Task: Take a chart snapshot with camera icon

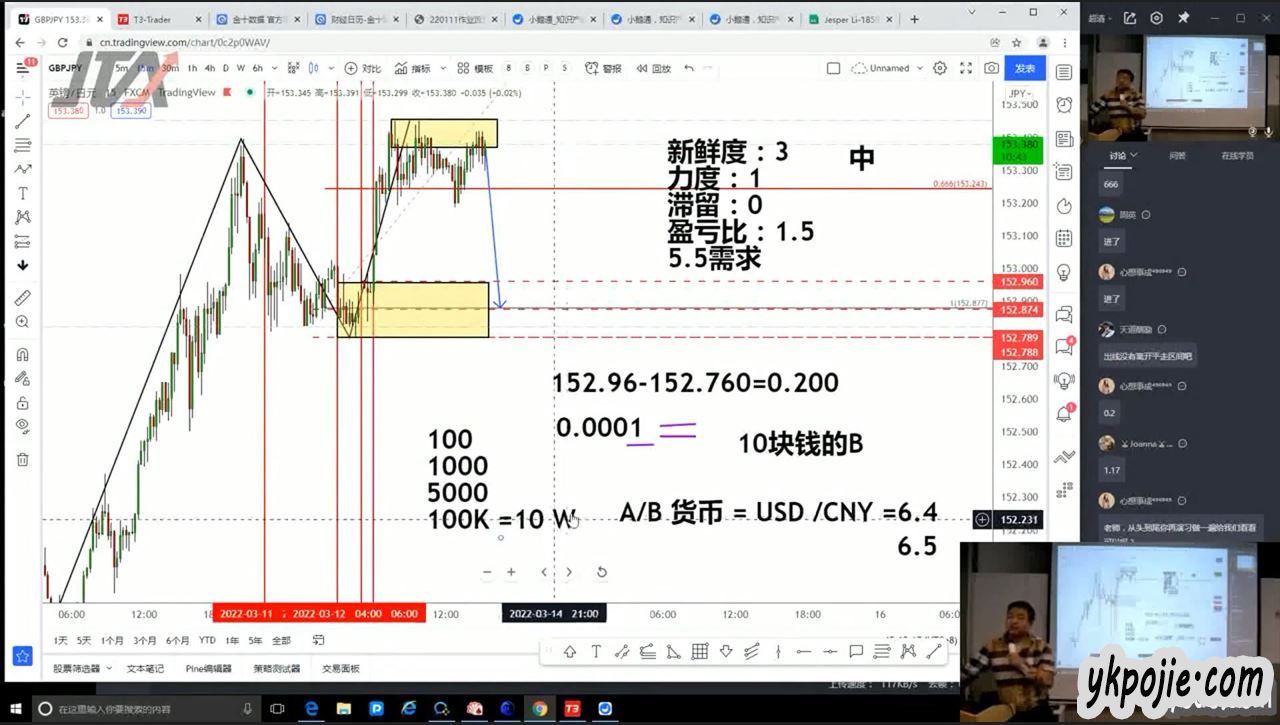Action: (x=991, y=68)
